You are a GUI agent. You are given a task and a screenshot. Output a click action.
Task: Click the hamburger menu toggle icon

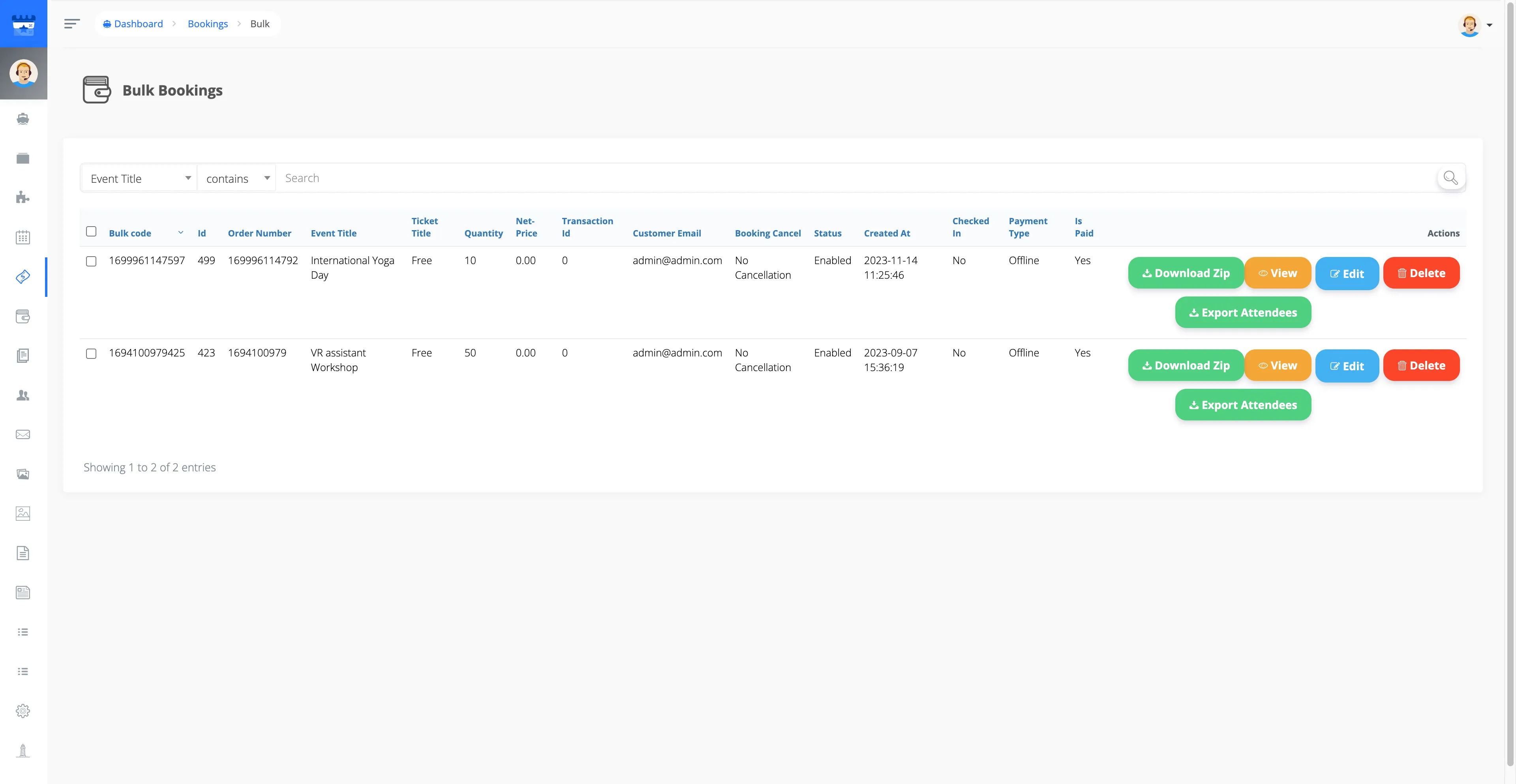click(x=72, y=24)
